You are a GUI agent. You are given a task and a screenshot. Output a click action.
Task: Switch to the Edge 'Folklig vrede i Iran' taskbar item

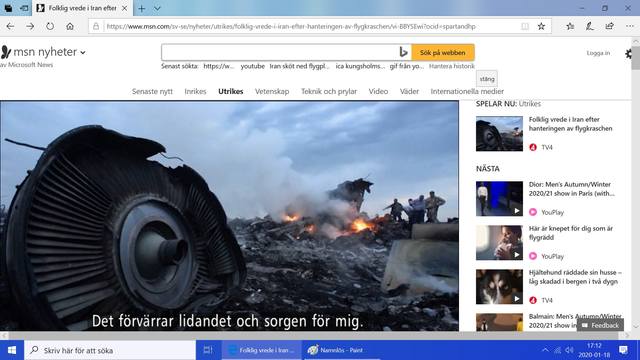click(x=262, y=350)
